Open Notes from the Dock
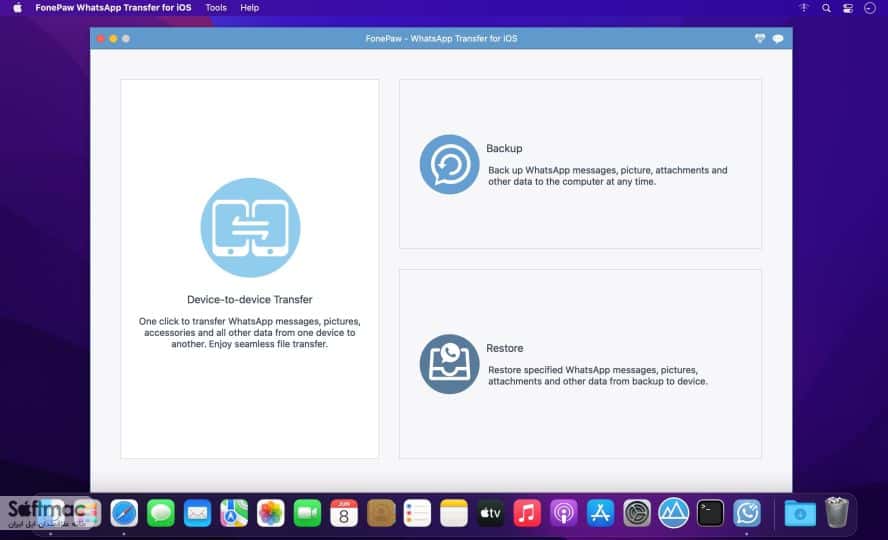Screen dimensions: 888x540 coord(454,513)
